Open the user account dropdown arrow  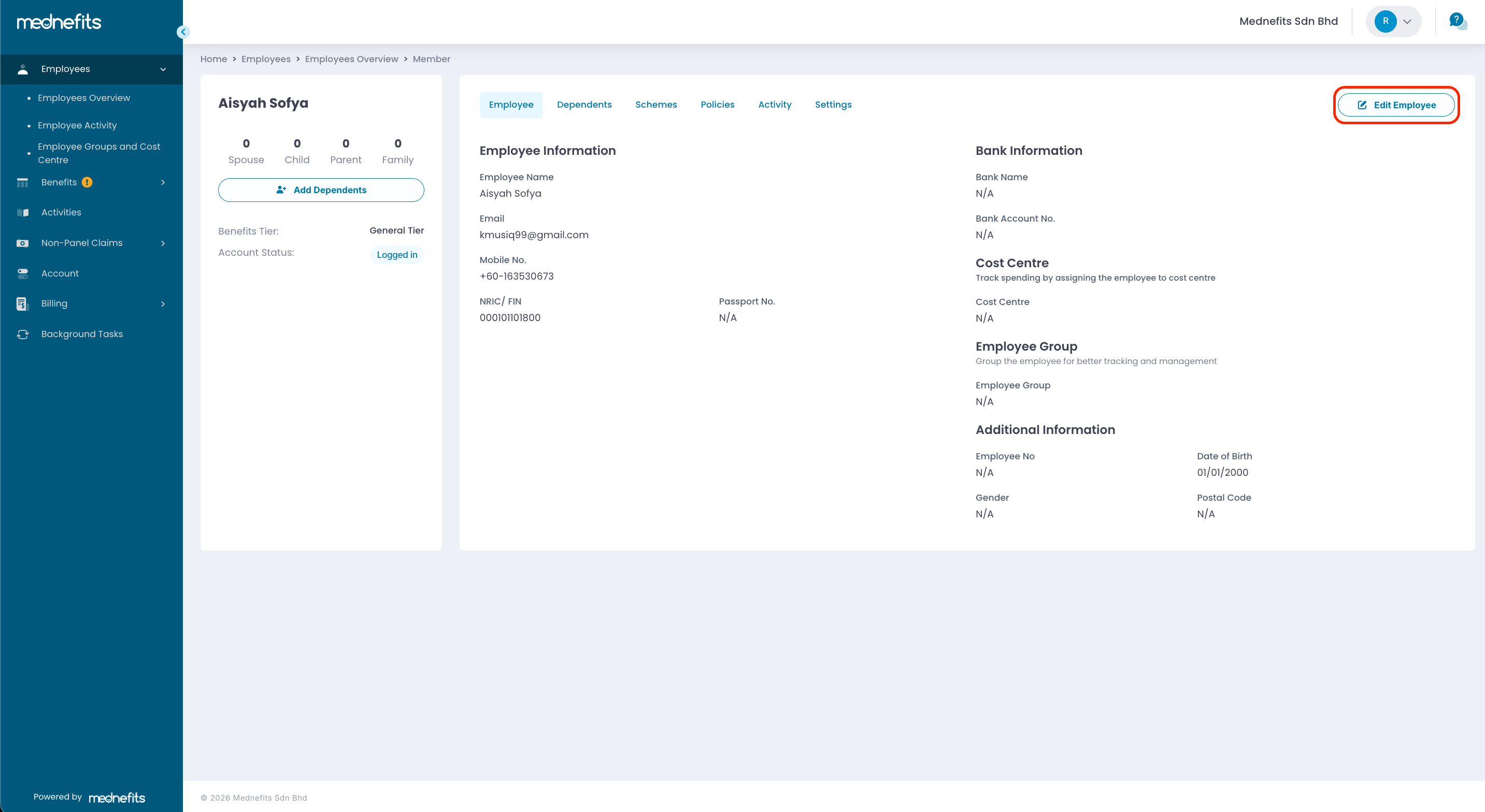pyautogui.click(x=1407, y=21)
